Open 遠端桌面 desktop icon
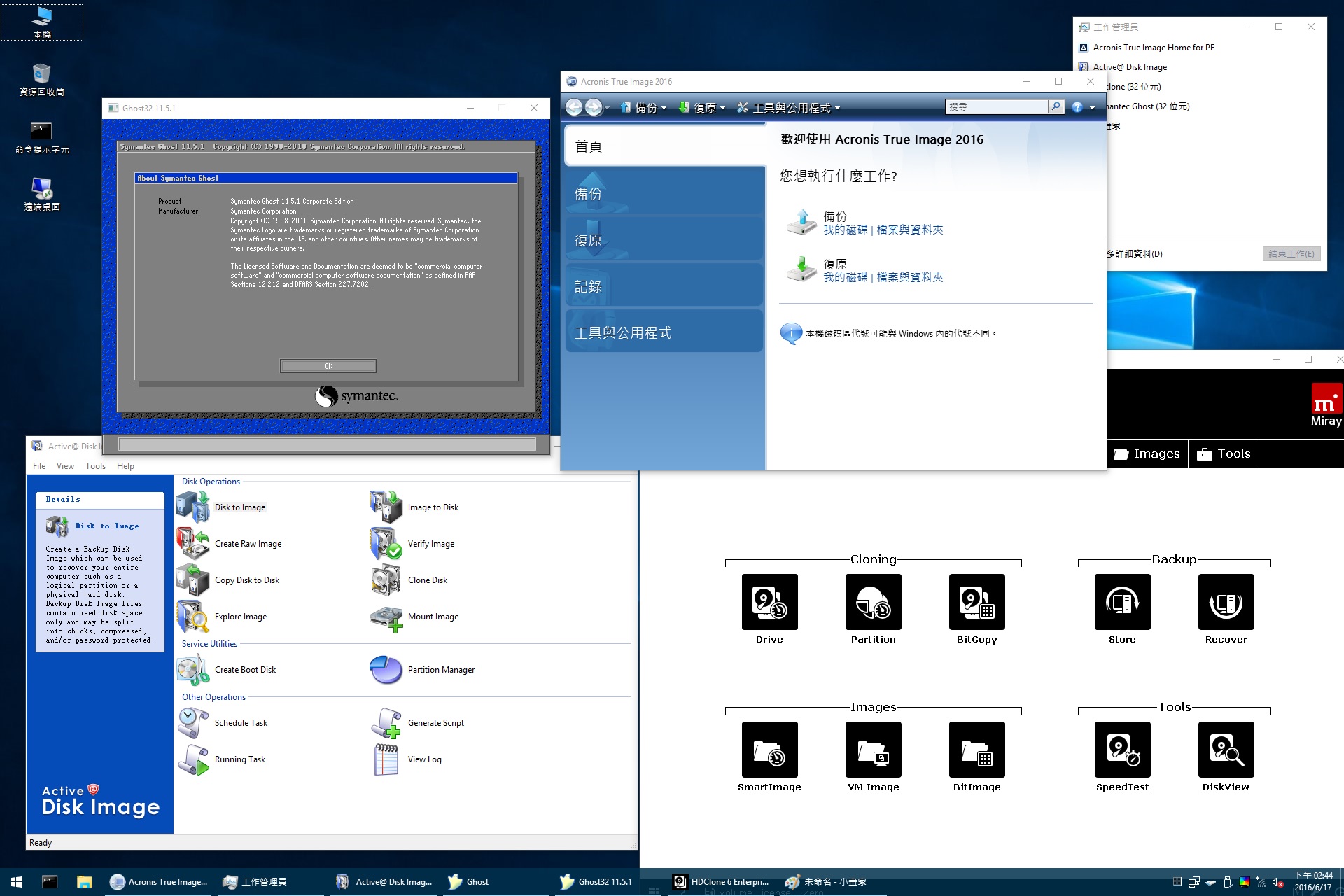 click(x=42, y=195)
